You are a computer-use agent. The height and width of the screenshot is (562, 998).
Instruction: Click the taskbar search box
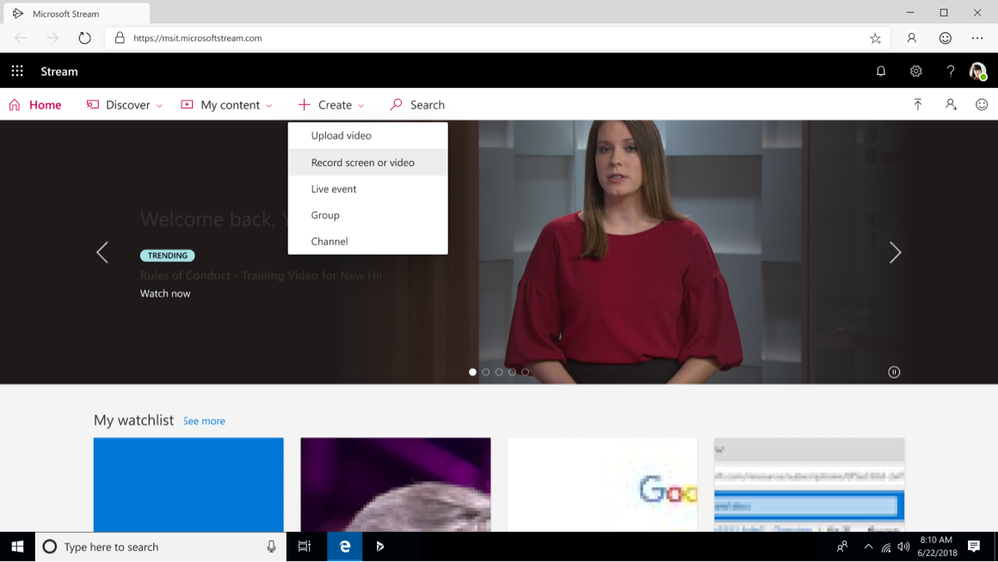click(160, 547)
